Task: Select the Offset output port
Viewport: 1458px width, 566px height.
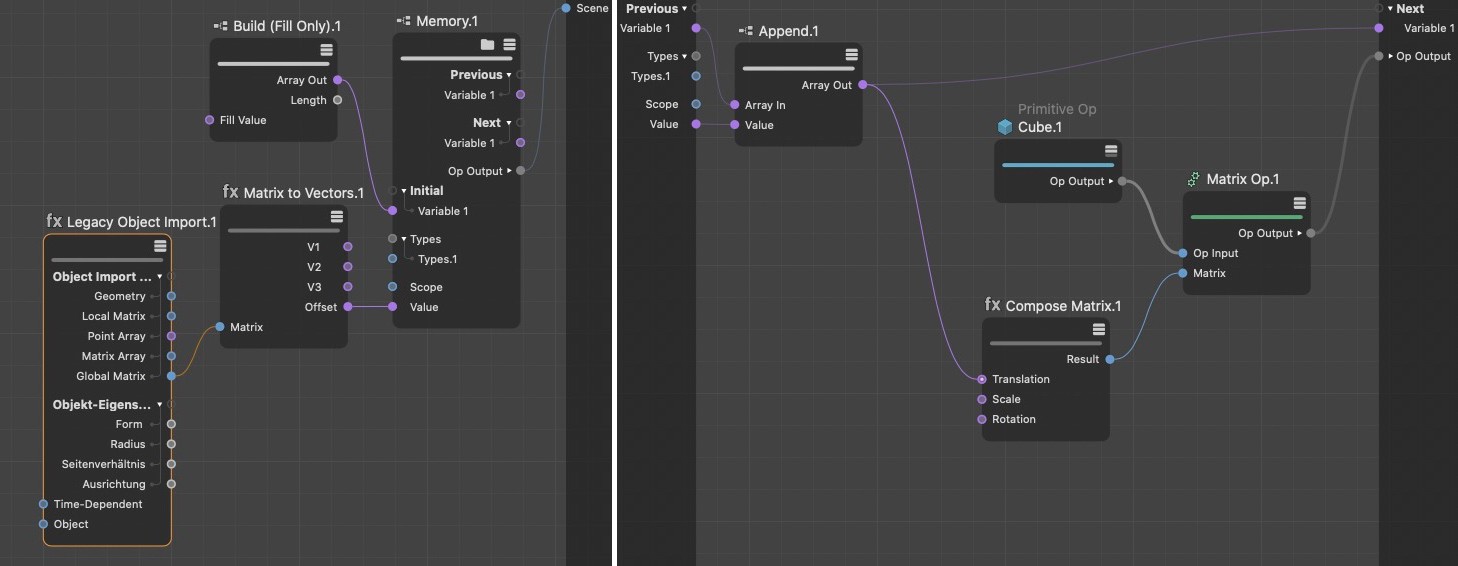Action: 347,307
